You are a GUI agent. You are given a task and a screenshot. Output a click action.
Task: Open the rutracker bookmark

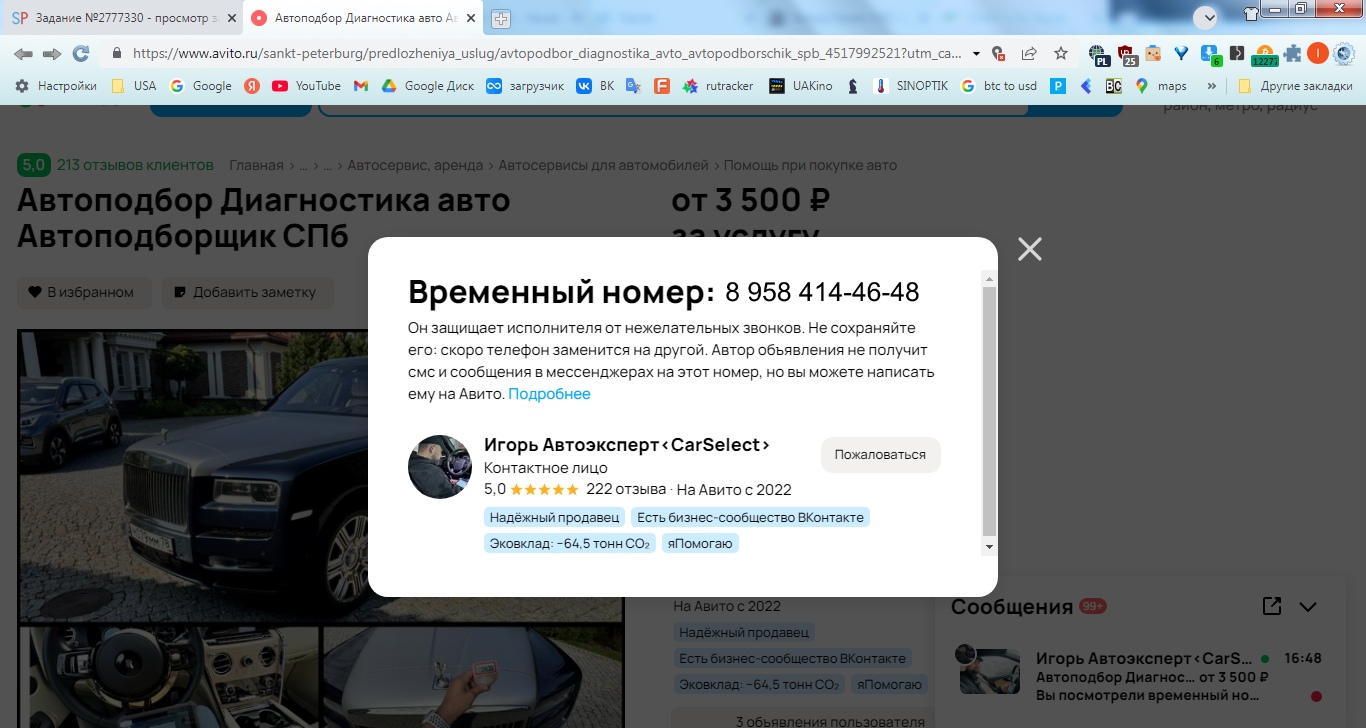[x=718, y=86]
